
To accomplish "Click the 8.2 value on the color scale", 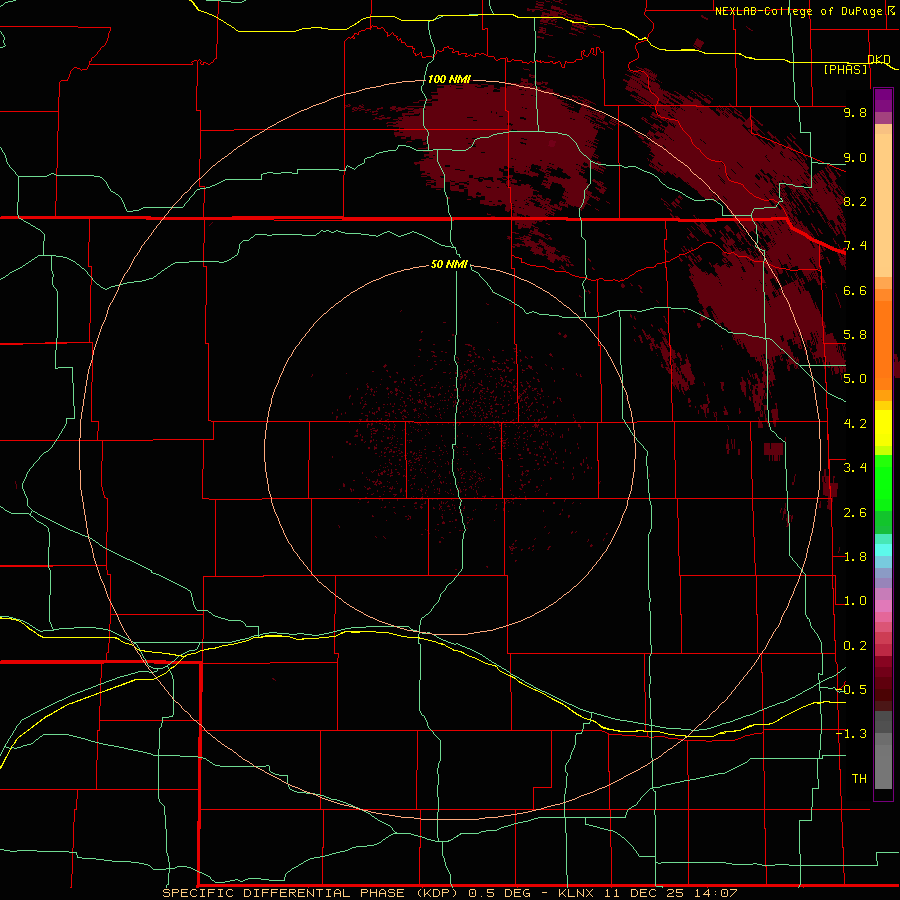I will pos(855,201).
